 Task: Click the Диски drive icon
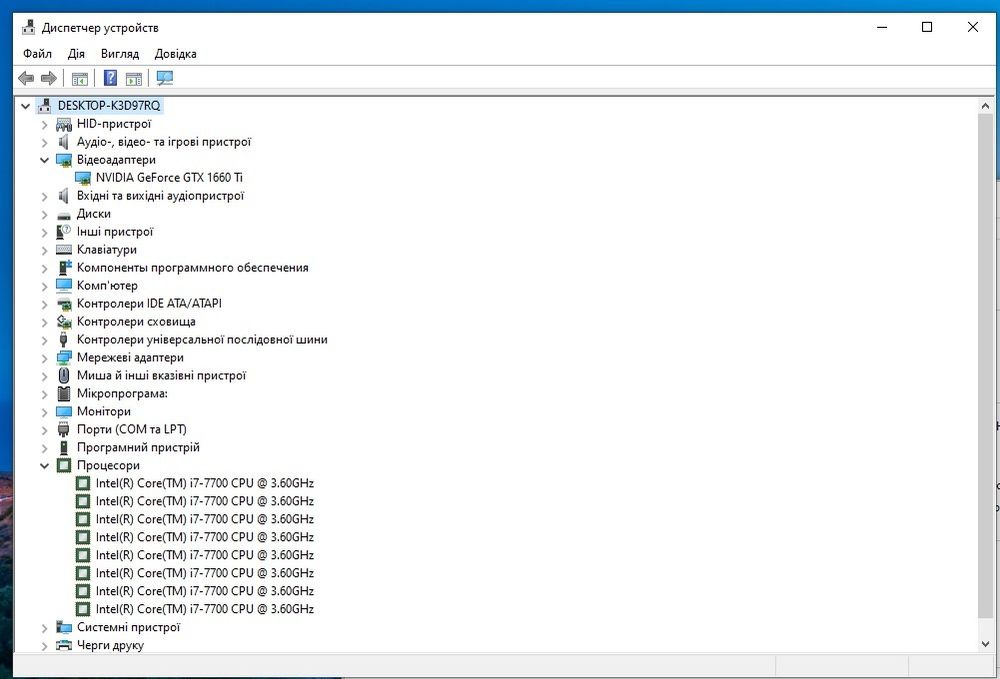point(64,214)
